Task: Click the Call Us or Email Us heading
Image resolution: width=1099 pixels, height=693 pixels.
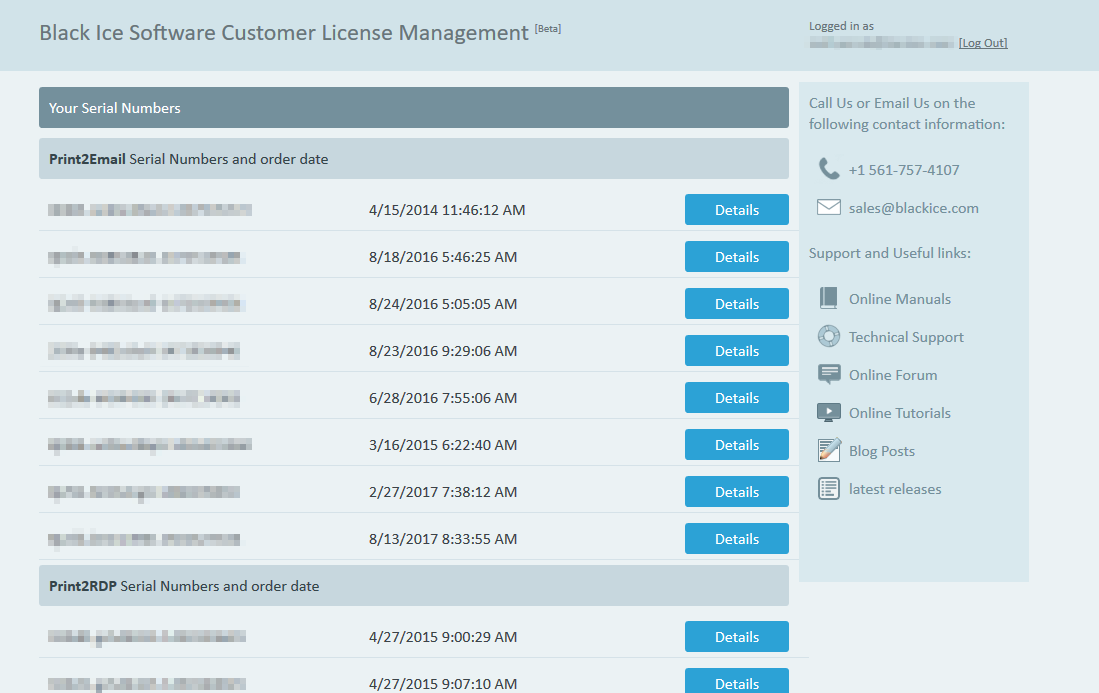Action: pos(907,114)
